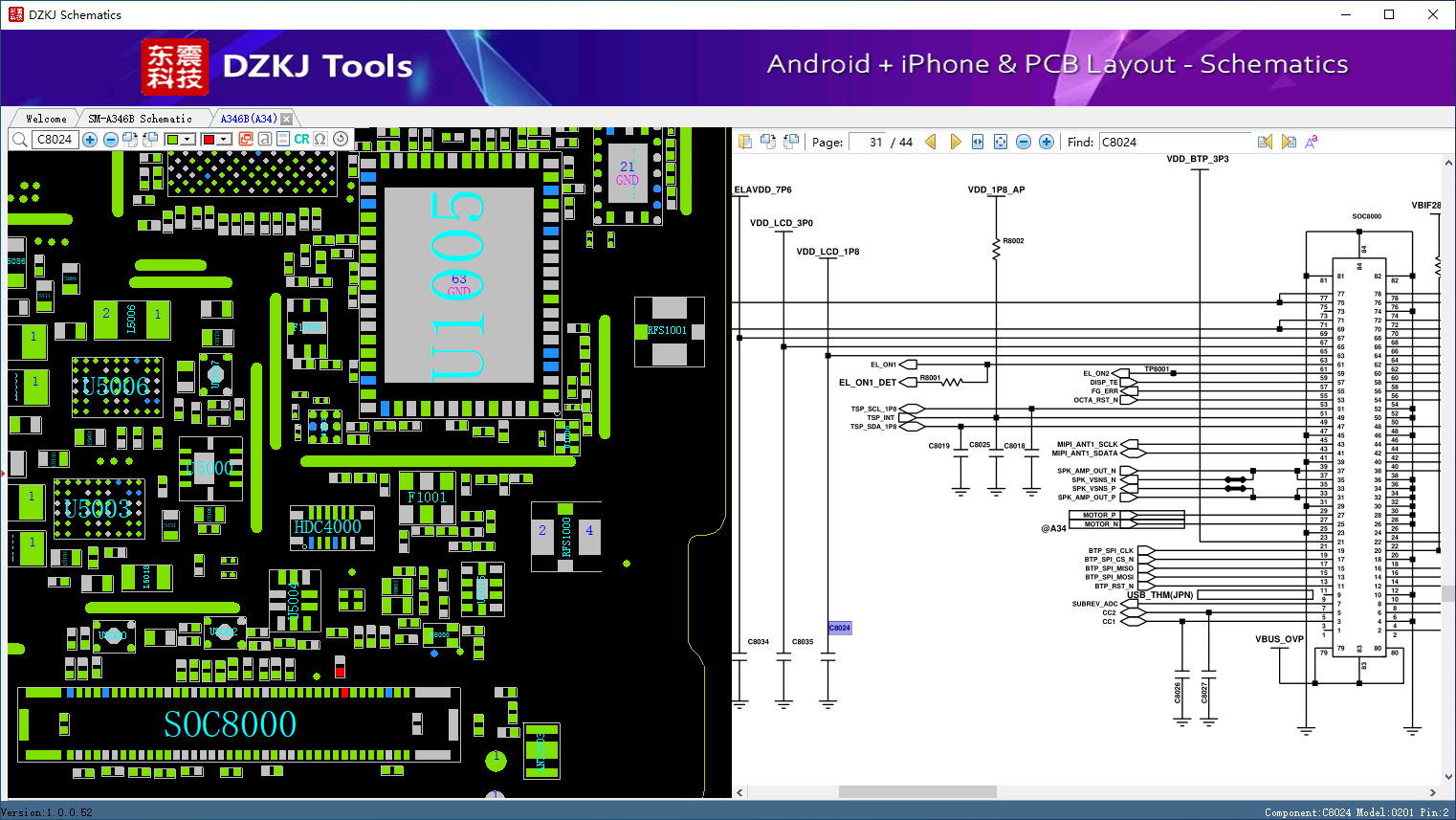Rotate PCB layout clockwise

(130, 140)
